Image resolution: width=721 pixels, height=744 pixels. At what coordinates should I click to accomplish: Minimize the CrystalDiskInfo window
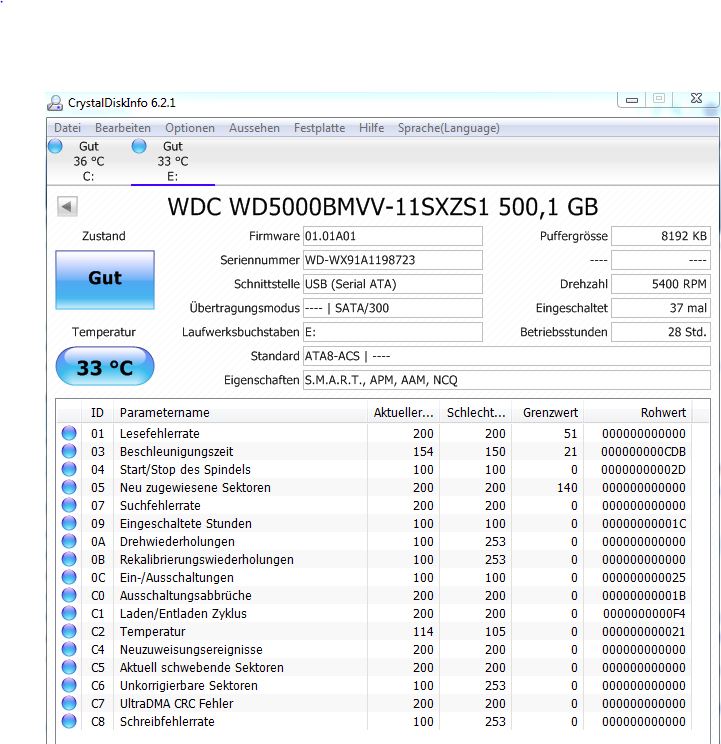[631, 99]
